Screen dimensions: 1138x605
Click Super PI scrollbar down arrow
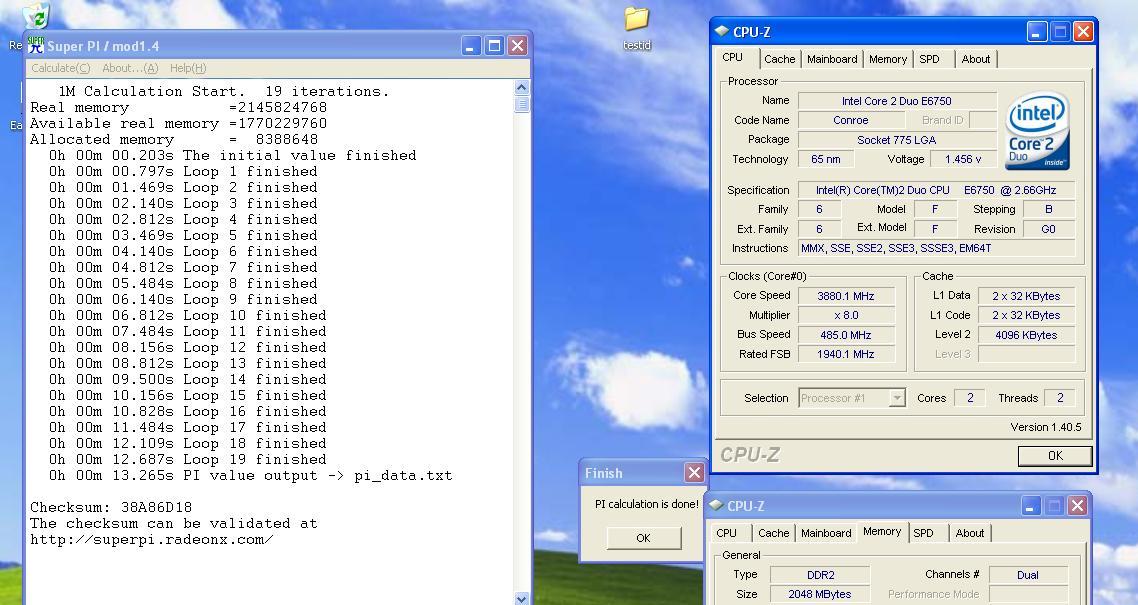521,598
